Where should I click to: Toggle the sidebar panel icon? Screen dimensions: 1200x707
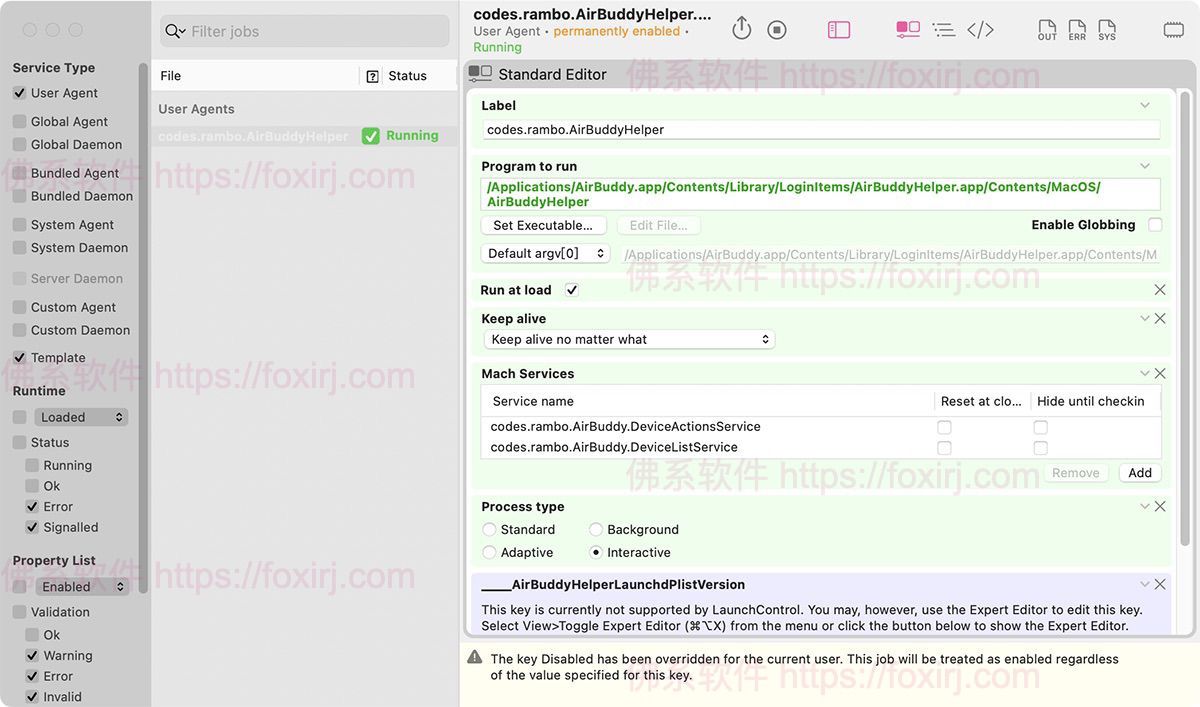(839, 30)
